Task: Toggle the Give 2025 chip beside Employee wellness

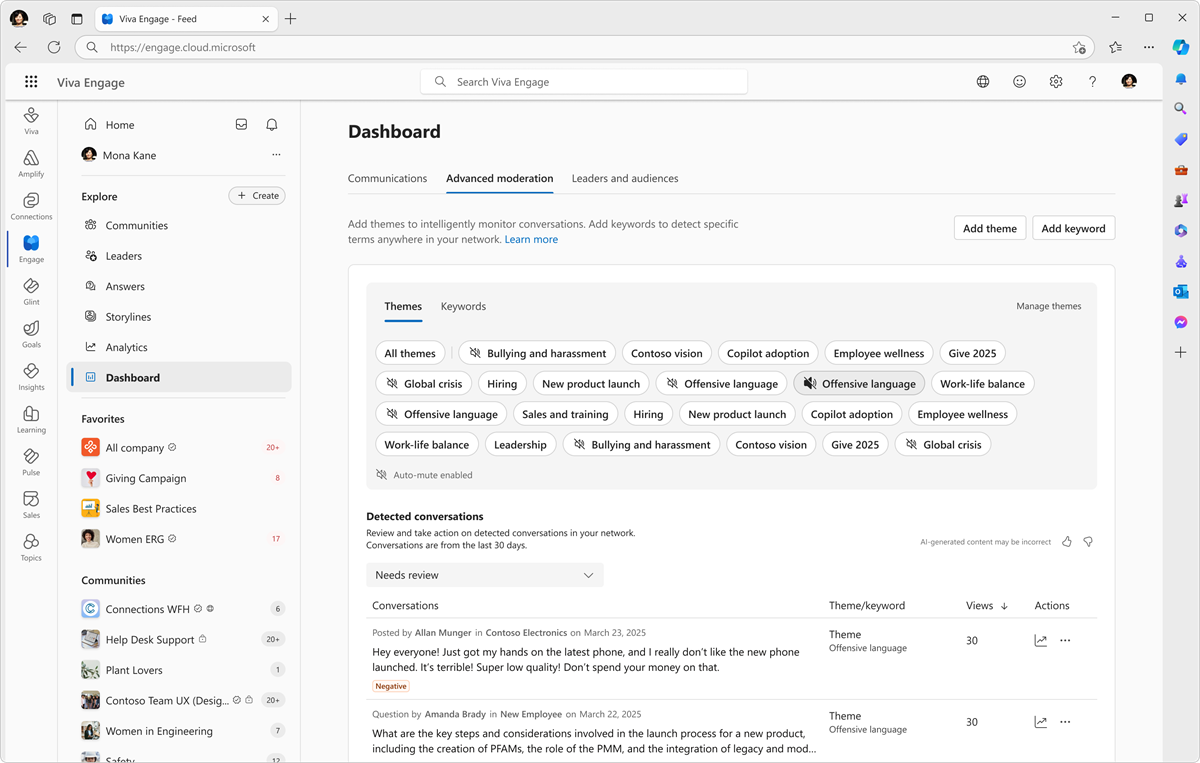Action: click(x=972, y=353)
